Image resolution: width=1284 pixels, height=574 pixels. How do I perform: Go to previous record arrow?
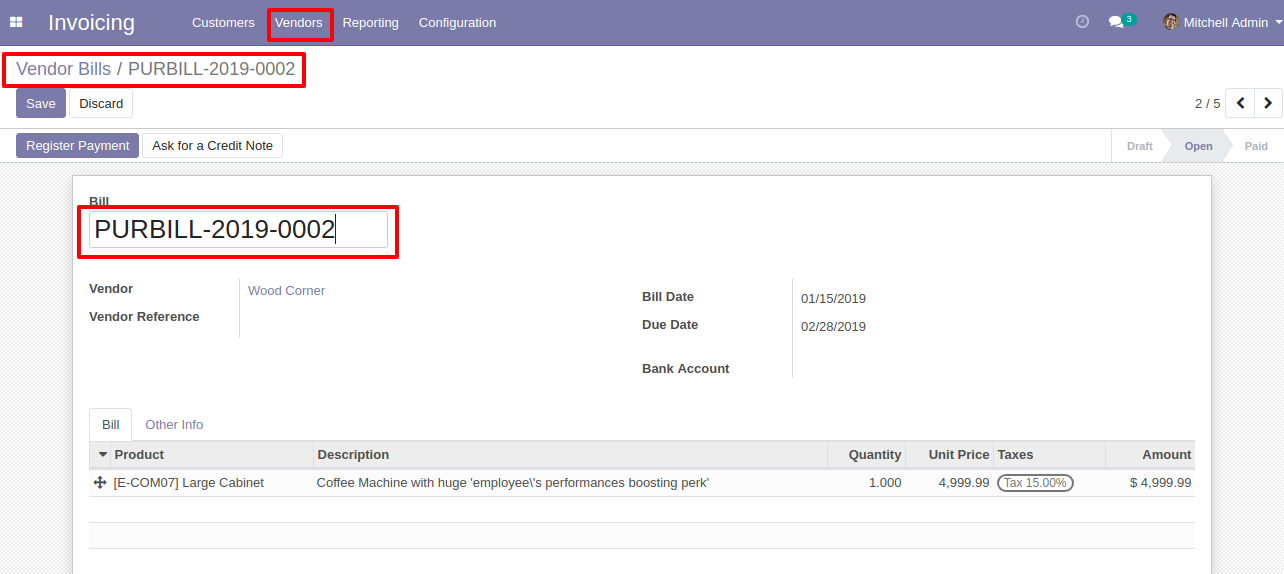(x=1240, y=103)
